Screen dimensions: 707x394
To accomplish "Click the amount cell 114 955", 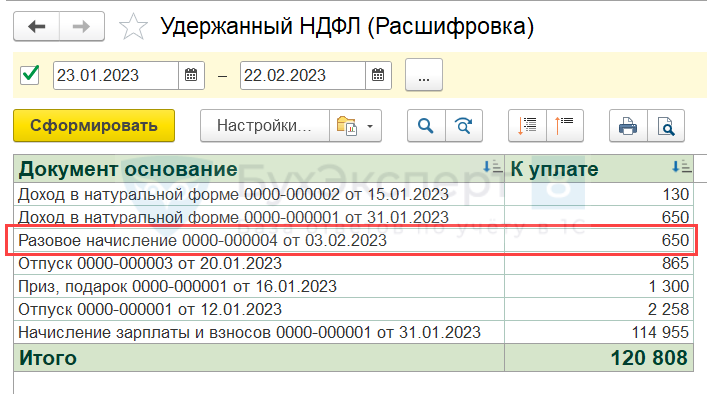I will pyautogui.click(x=599, y=332).
